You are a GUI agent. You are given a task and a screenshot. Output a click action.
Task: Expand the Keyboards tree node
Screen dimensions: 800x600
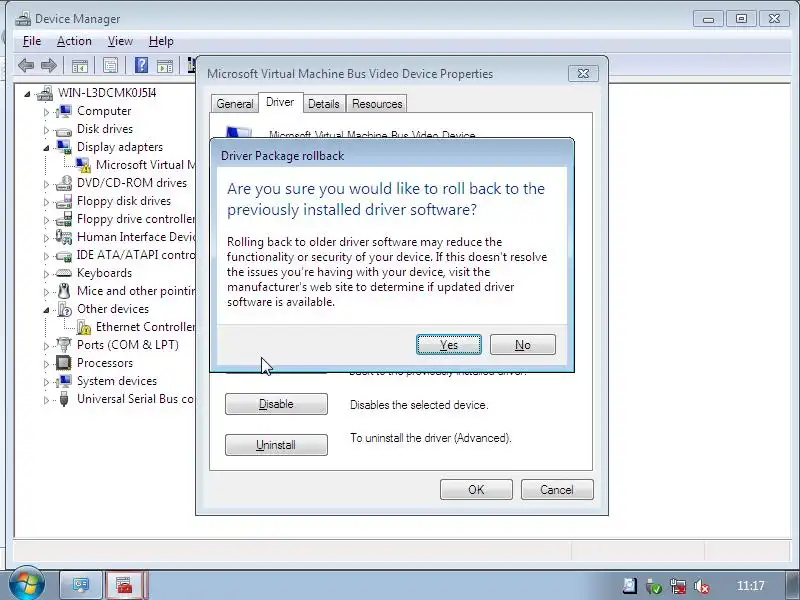point(46,274)
